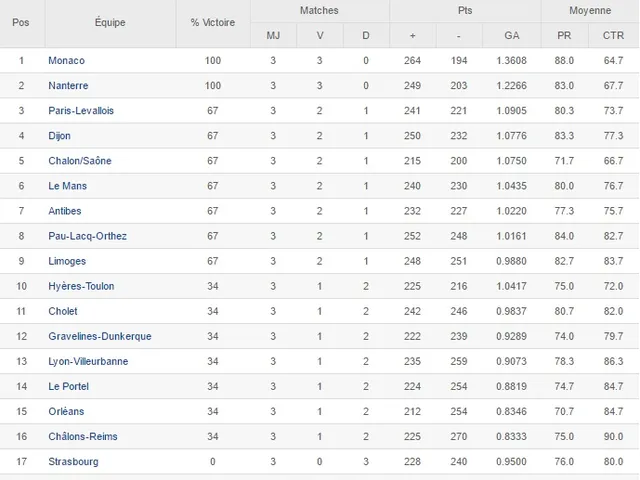The image size is (640, 480).
Task: Click the Paris-Levallois team link
Action: pyautogui.click(x=81, y=111)
